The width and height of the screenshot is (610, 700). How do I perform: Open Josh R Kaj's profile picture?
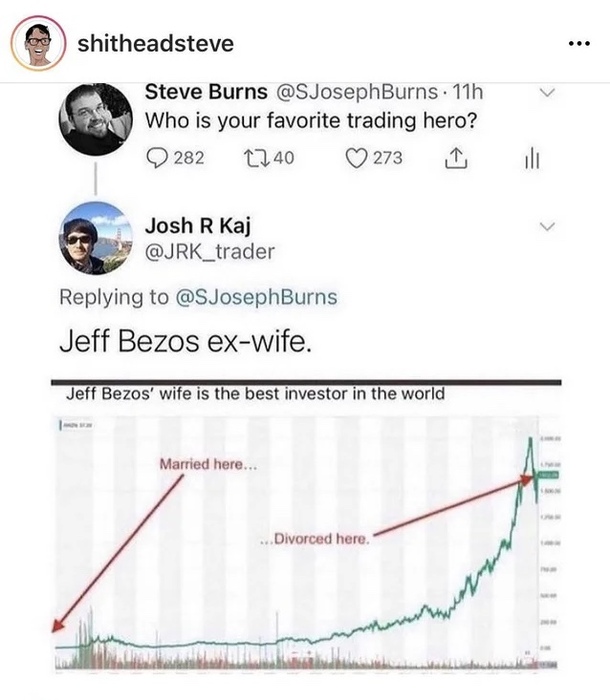(x=95, y=238)
